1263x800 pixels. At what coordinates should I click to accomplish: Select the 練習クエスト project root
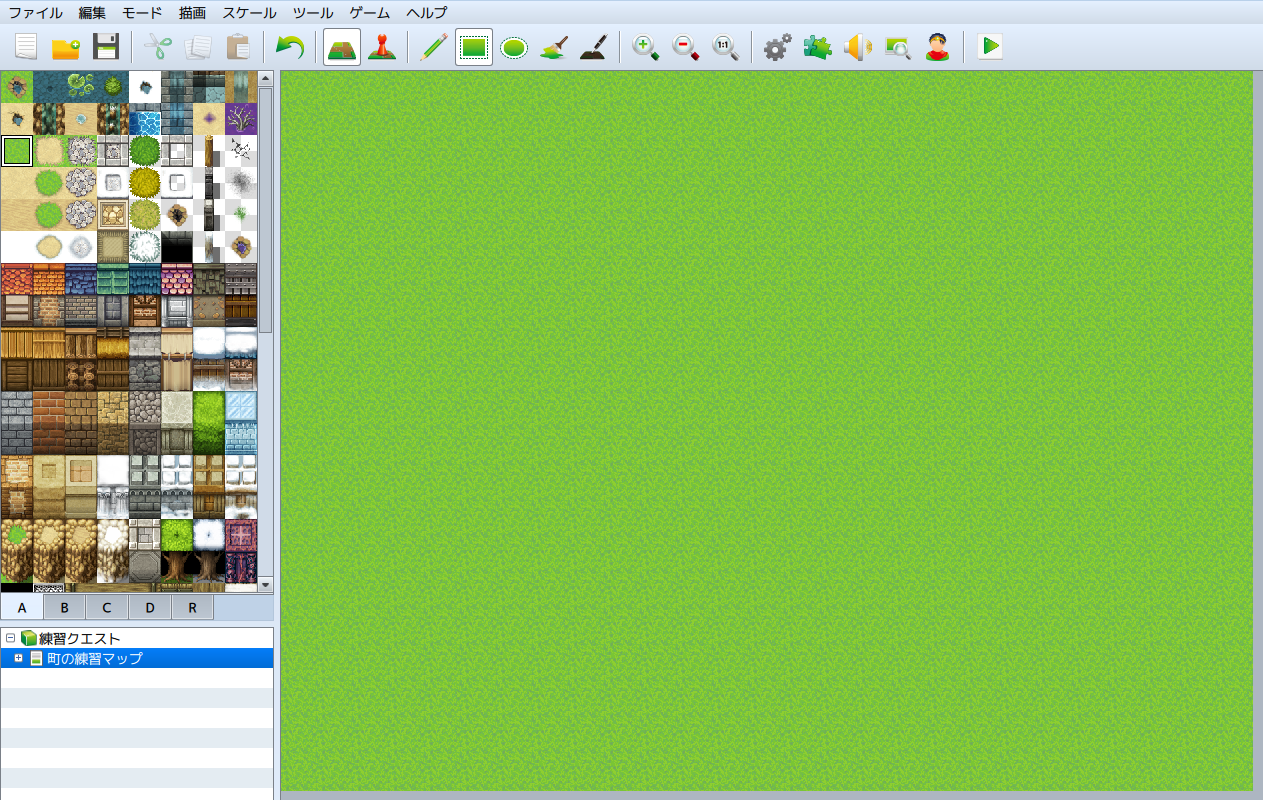click(x=80, y=638)
